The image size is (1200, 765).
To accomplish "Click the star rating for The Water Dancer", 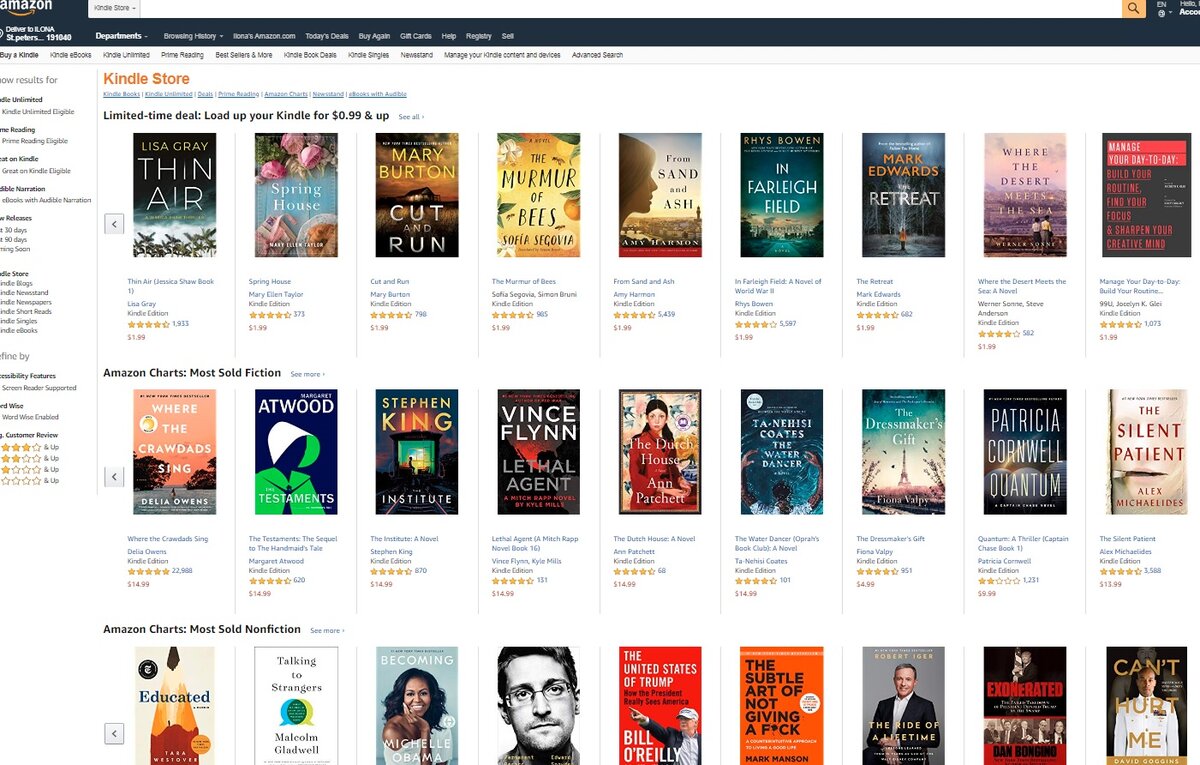I will coord(755,581).
